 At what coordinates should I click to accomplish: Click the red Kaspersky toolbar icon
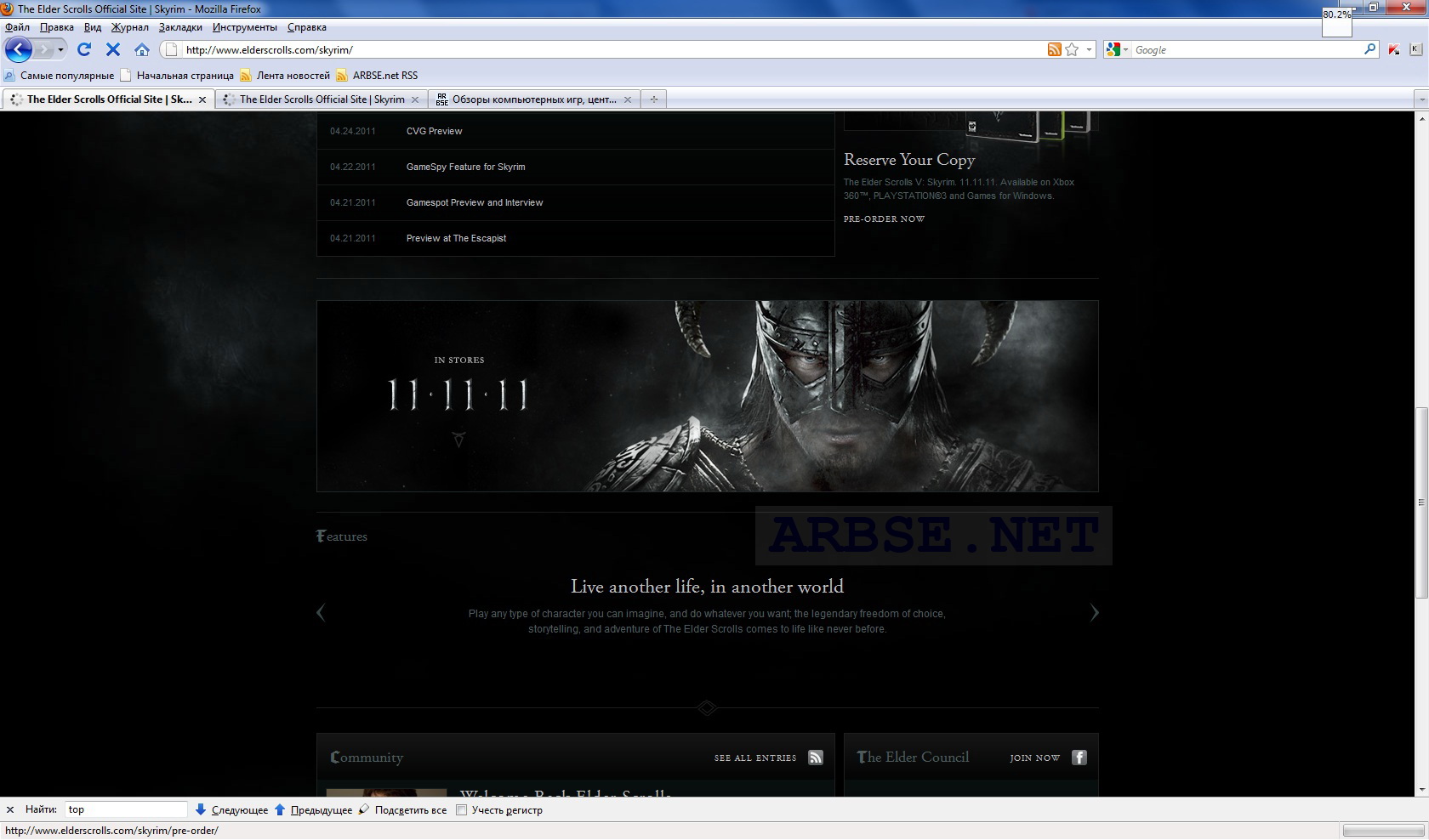[x=1394, y=49]
